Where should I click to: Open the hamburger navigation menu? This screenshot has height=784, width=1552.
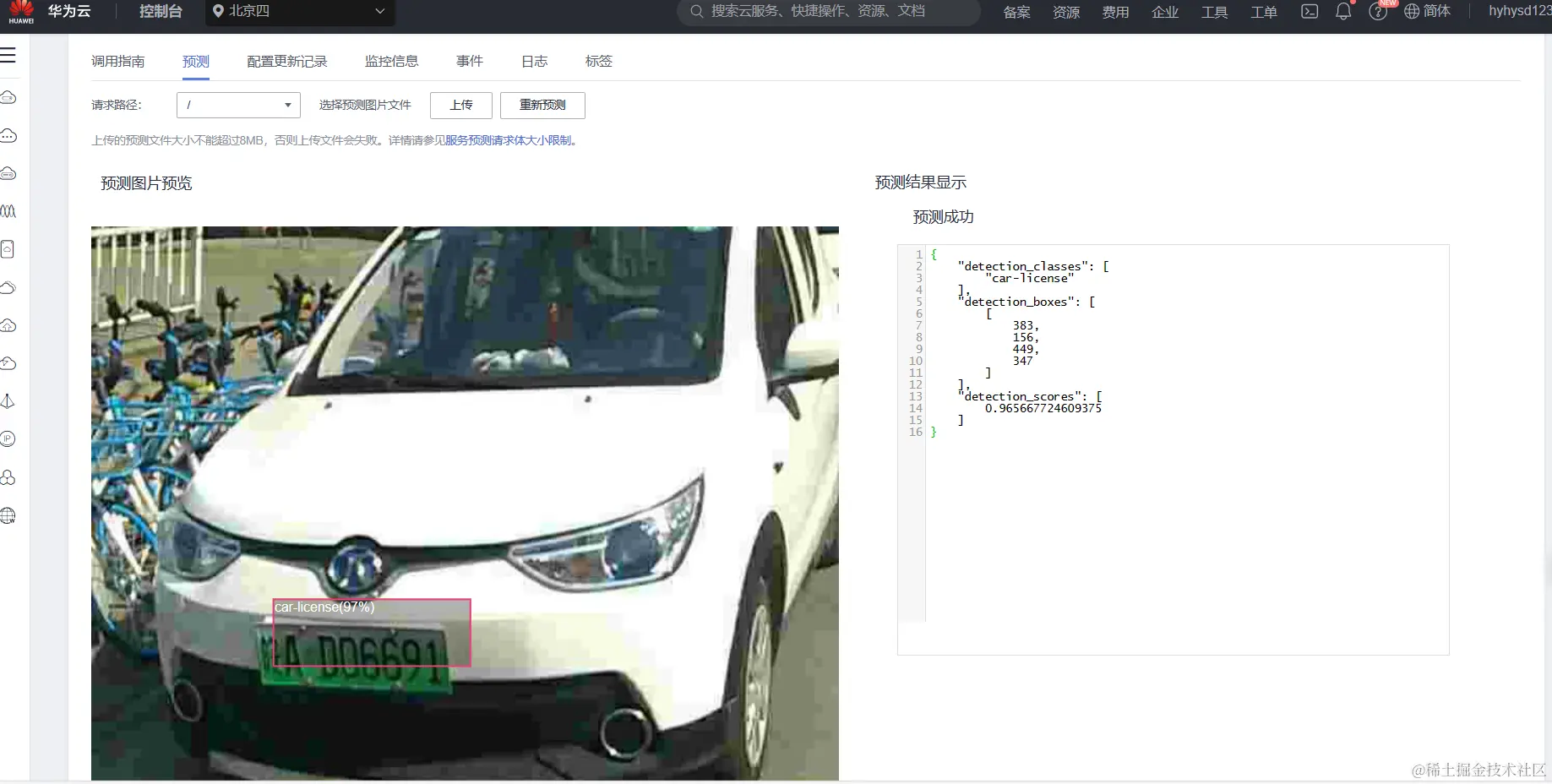(8, 55)
